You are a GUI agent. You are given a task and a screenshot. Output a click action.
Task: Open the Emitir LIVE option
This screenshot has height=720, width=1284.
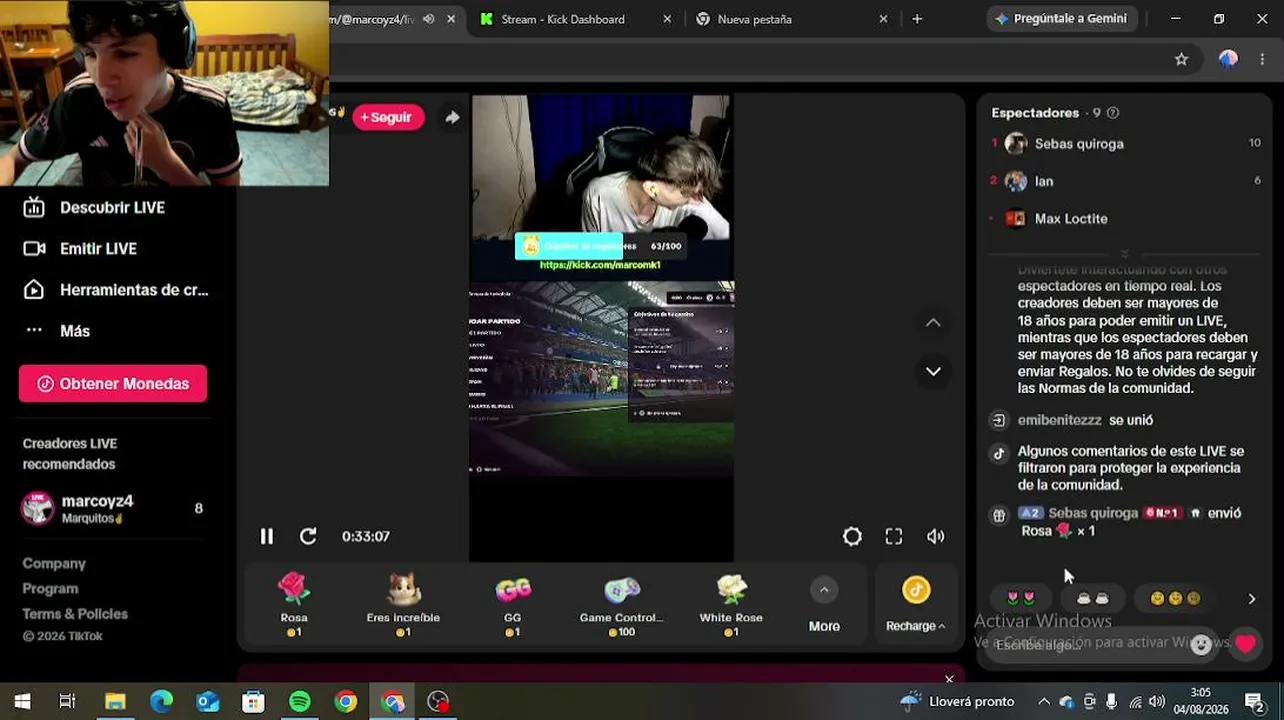coord(80,249)
